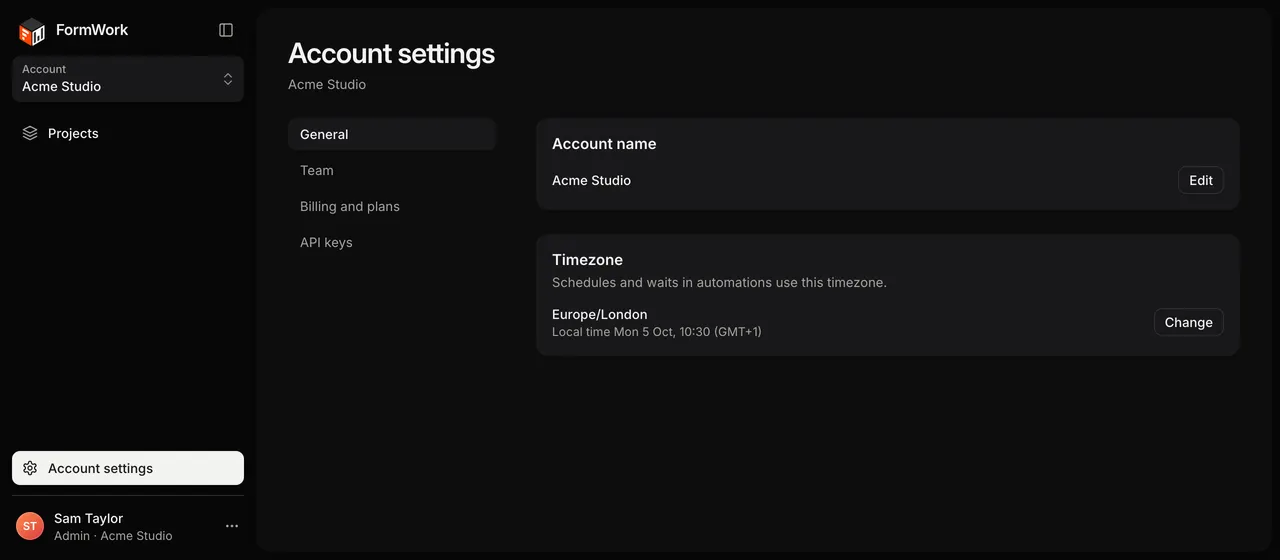
Task: Click the Acme Studio subtitle under heading
Action: click(327, 84)
